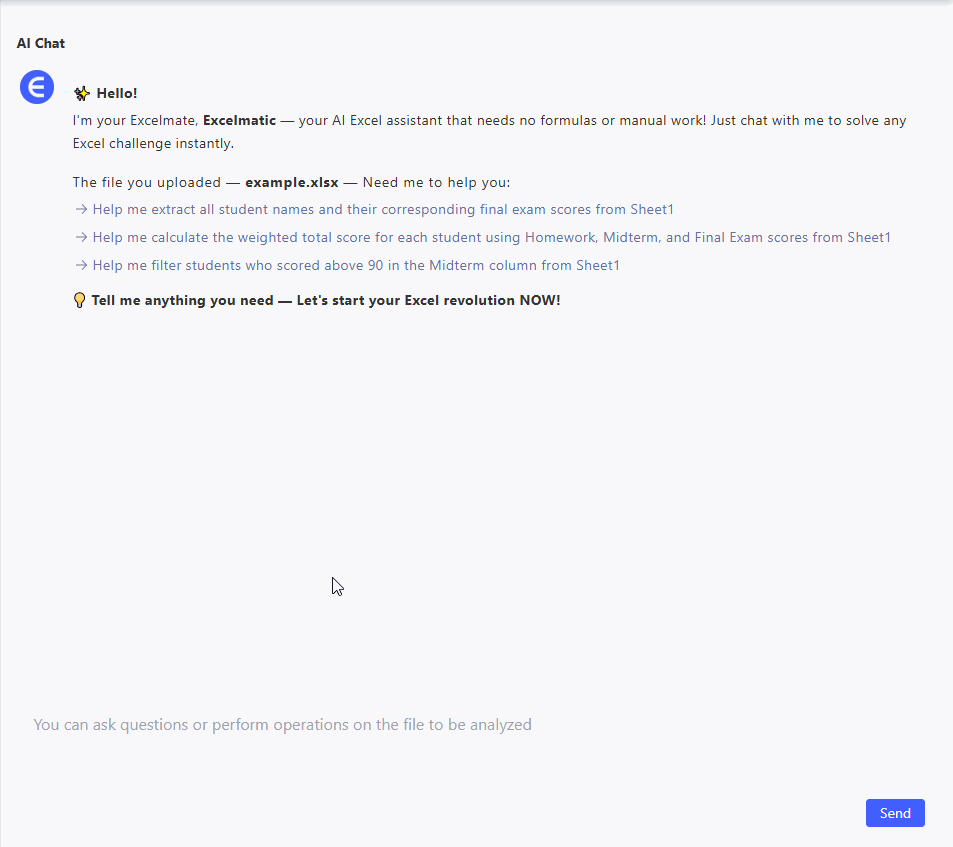The width and height of the screenshot is (953, 847).
Task: Click the AI Chat panel heading
Action: [41, 43]
